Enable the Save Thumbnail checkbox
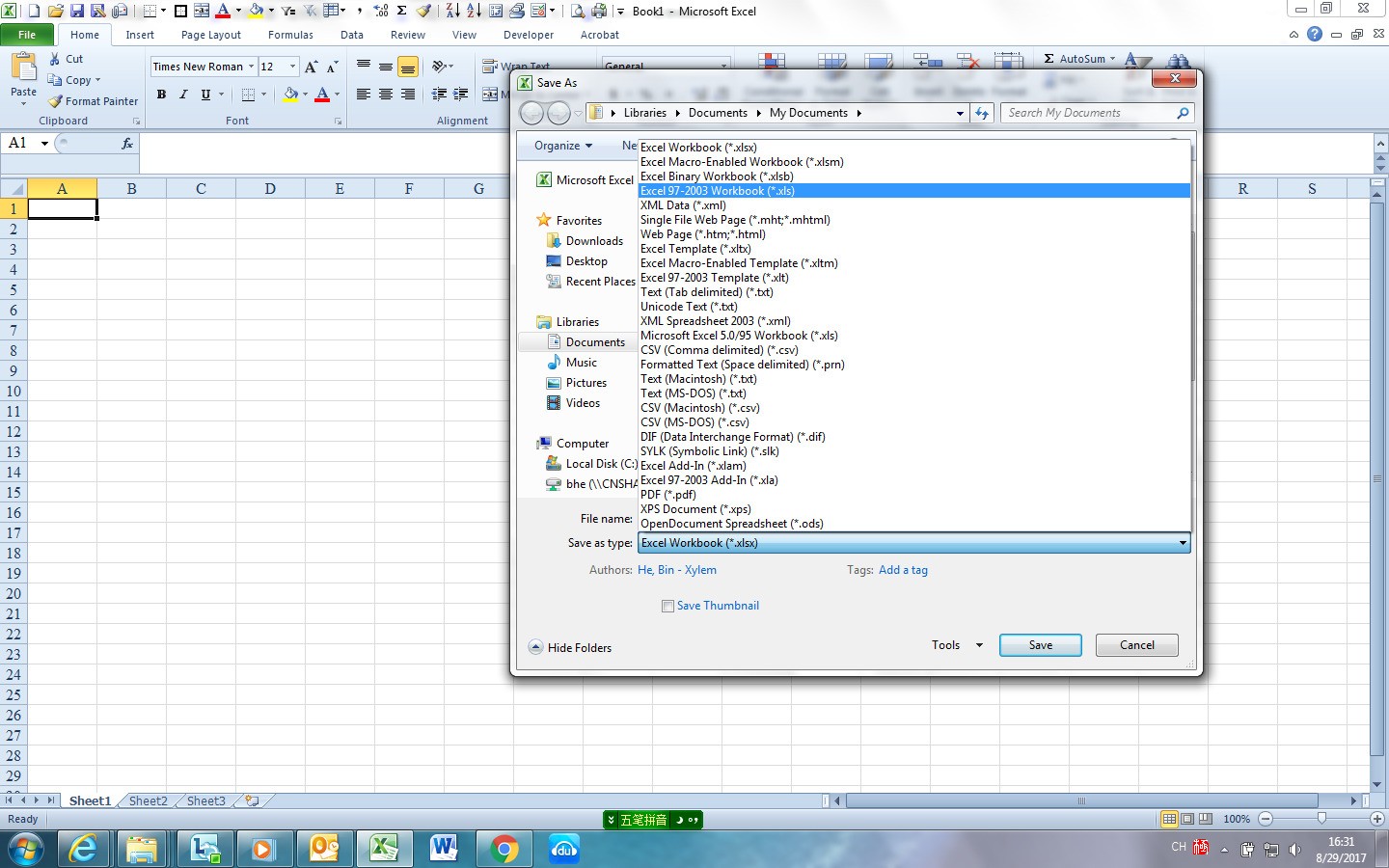The height and width of the screenshot is (868, 1389). (667, 606)
